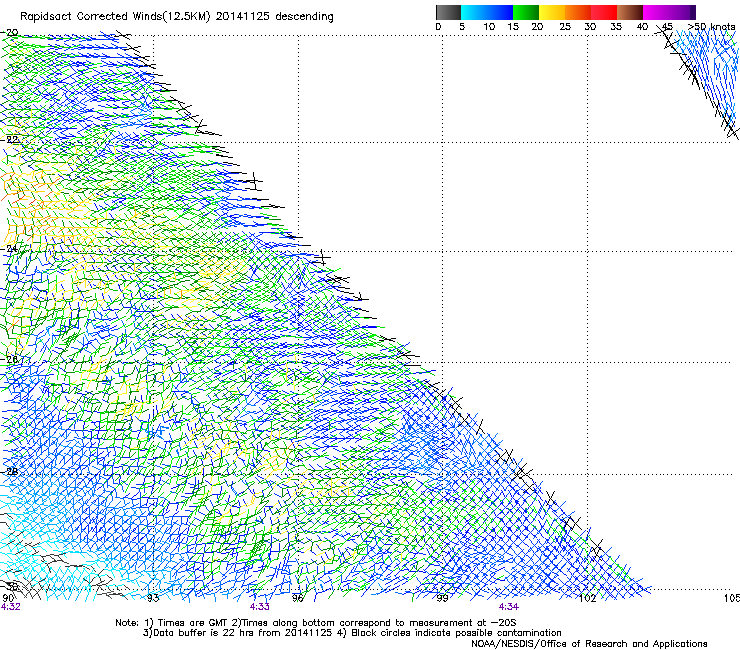Click the legend tick label '25'
Viewport: 740px width, 650px height.
point(565,27)
